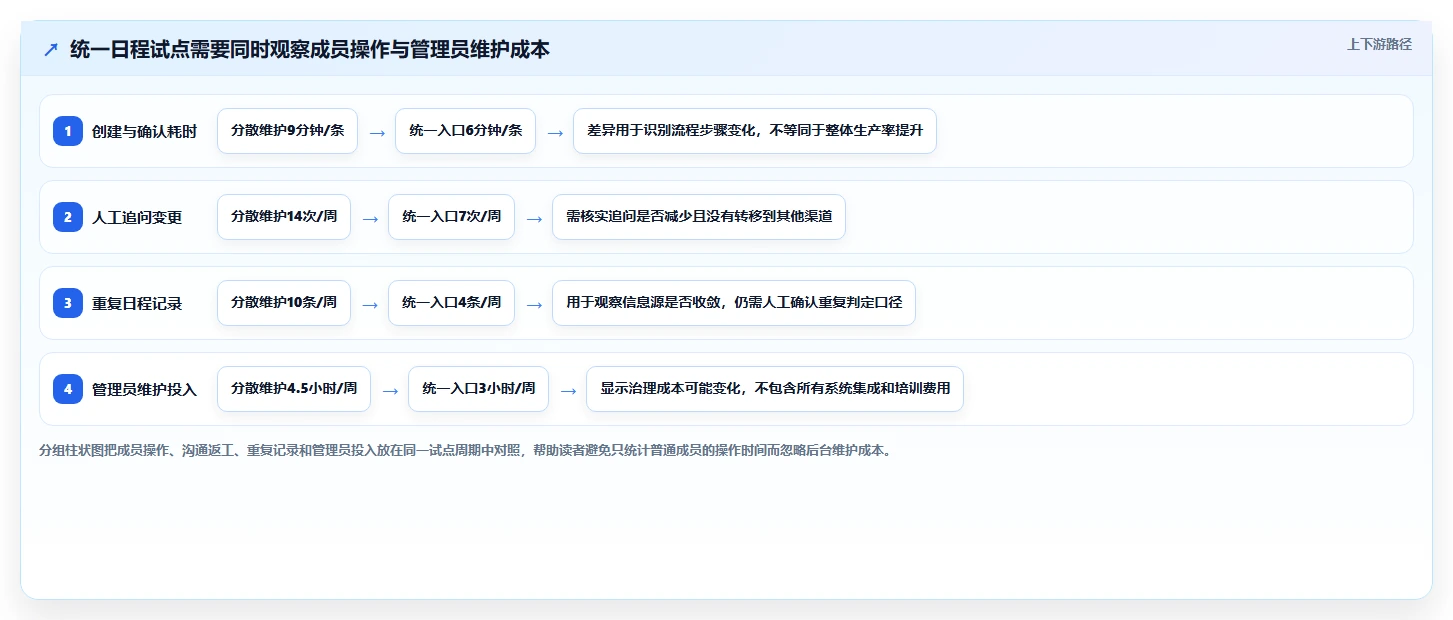Select the 统一入口7次/周 chip
This screenshot has height=620, width=1453.
(x=451, y=217)
